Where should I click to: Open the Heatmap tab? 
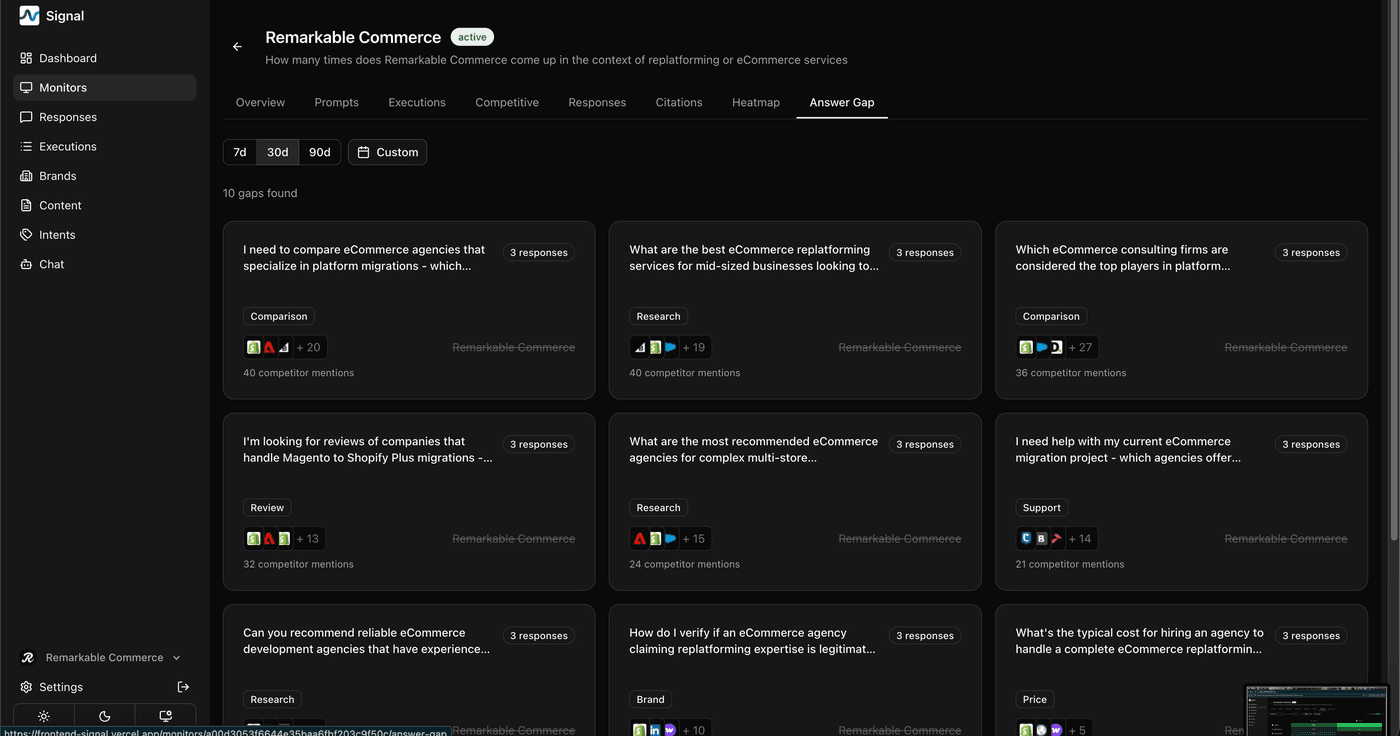coord(756,102)
